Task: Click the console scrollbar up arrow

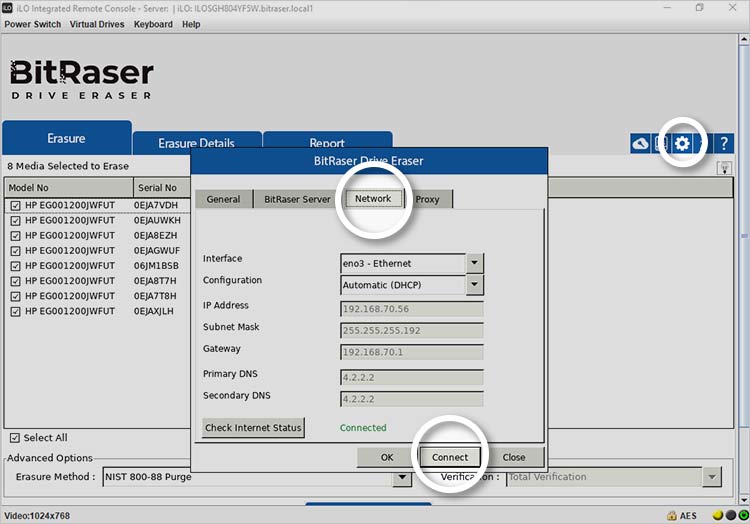Action: (x=744, y=40)
